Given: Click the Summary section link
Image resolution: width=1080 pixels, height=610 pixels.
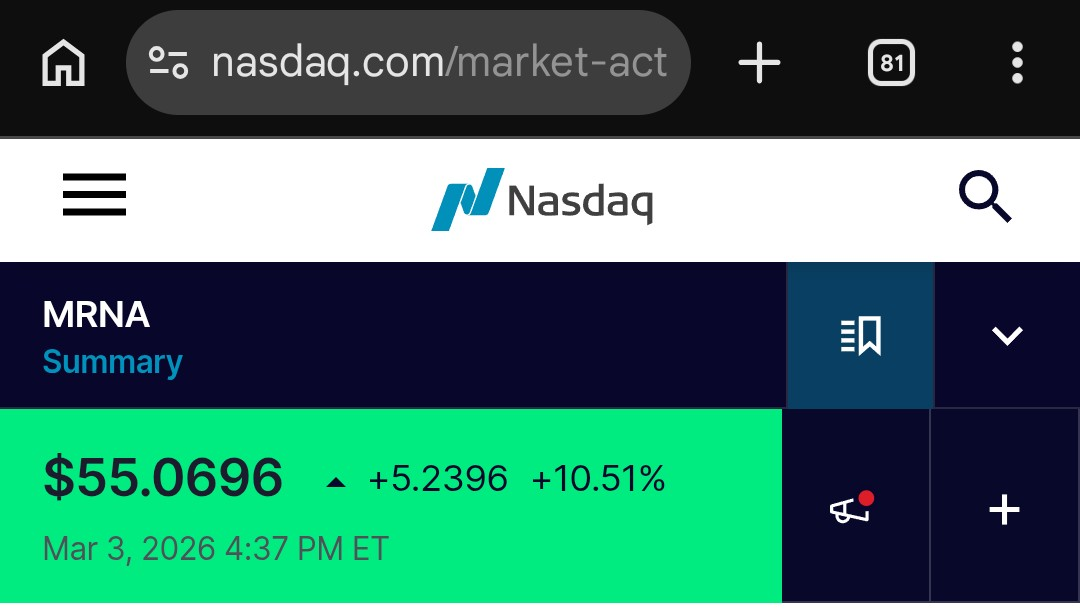Looking at the screenshot, I should click(x=112, y=362).
